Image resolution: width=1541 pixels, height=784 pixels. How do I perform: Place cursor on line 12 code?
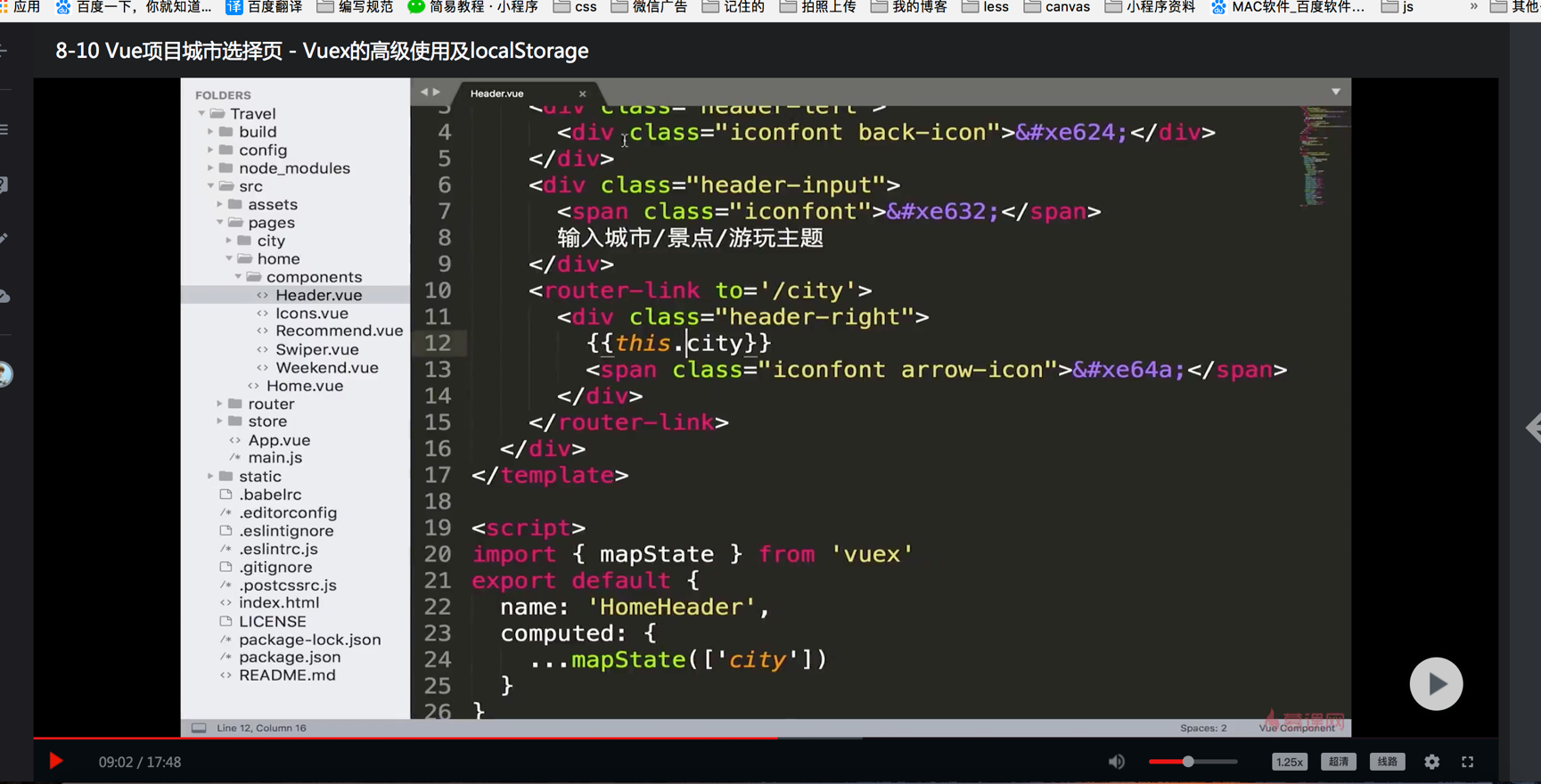[x=679, y=343]
